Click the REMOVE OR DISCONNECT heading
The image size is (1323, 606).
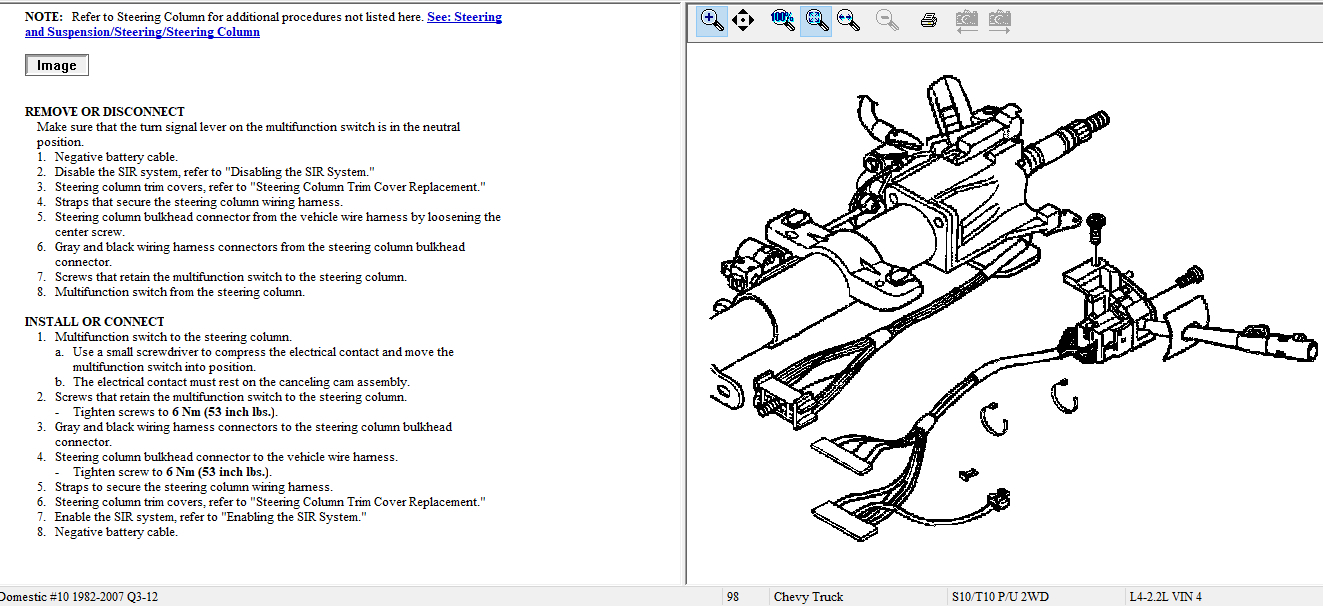click(105, 112)
